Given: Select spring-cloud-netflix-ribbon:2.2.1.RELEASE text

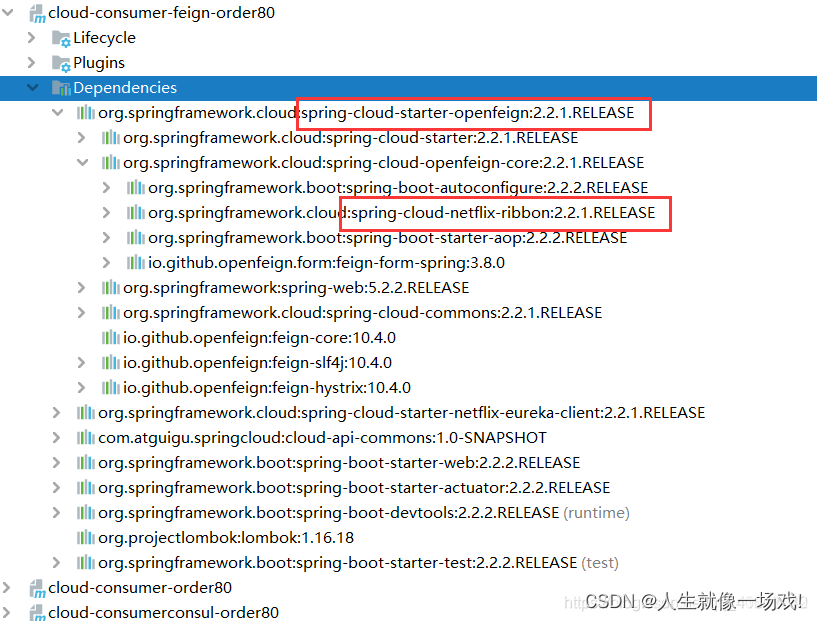Looking at the screenshot, I should point(503,213).
